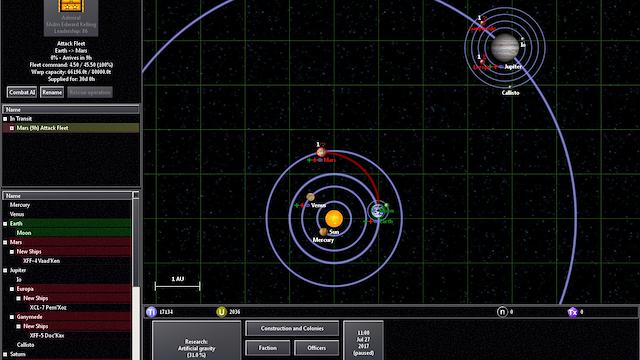Viewport: 640px width, 360px height.
Task: Open the Officers screen
Action: click(x=317, y=348)
